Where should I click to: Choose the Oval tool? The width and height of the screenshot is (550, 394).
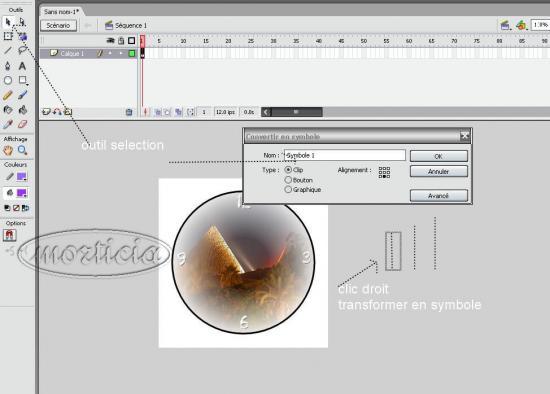[8, 80]
